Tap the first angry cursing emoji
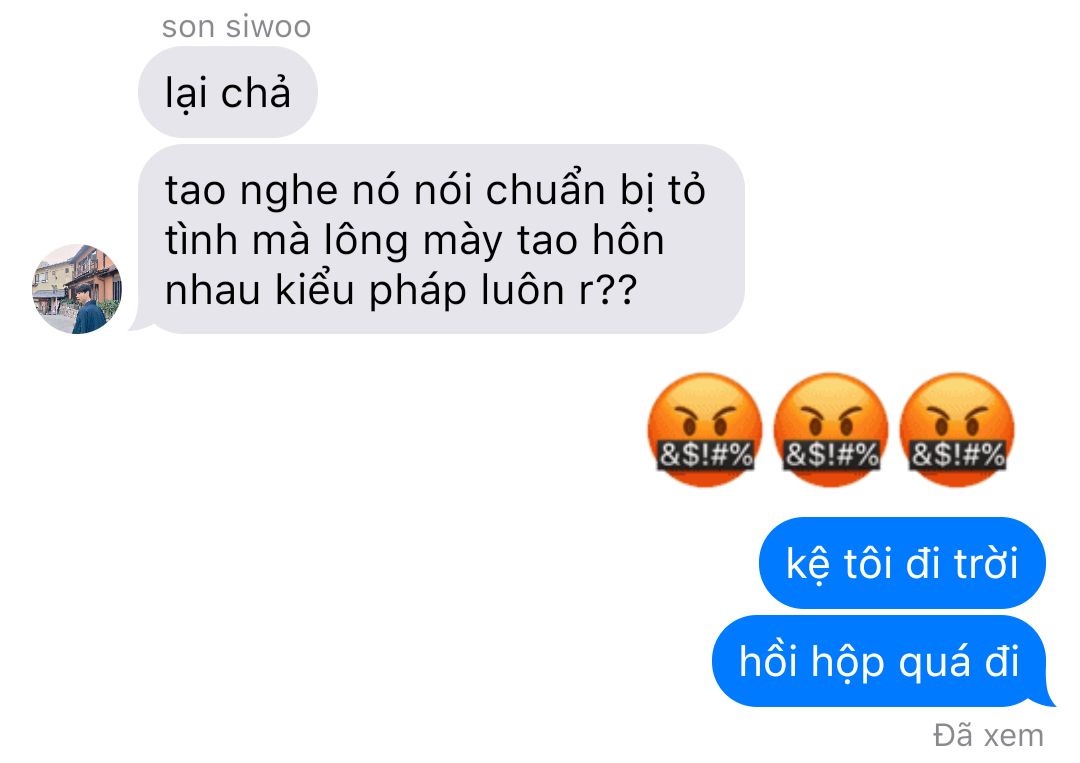 705,430
